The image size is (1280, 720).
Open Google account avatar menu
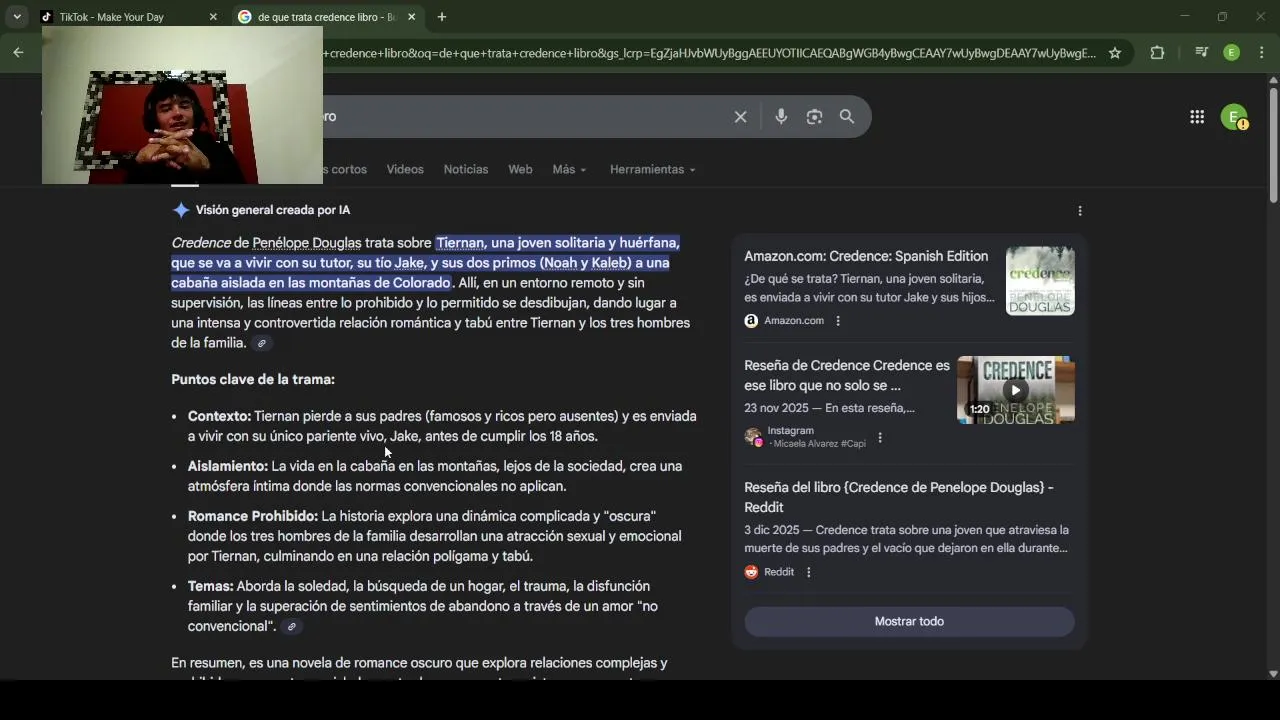[1235, 117]
